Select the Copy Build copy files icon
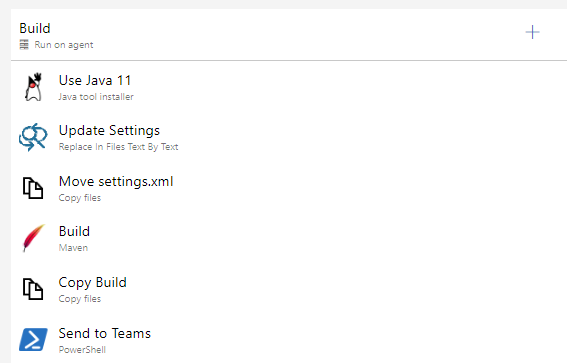567x363 pixels. 33,289
